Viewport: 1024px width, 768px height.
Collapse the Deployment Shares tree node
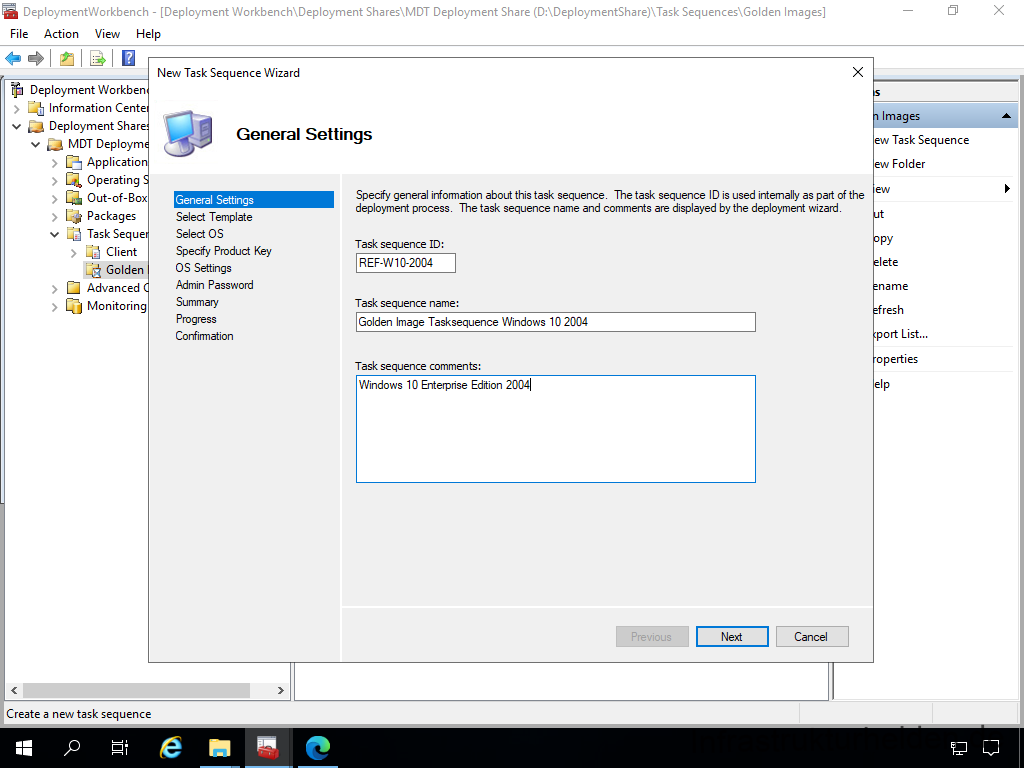17,126
